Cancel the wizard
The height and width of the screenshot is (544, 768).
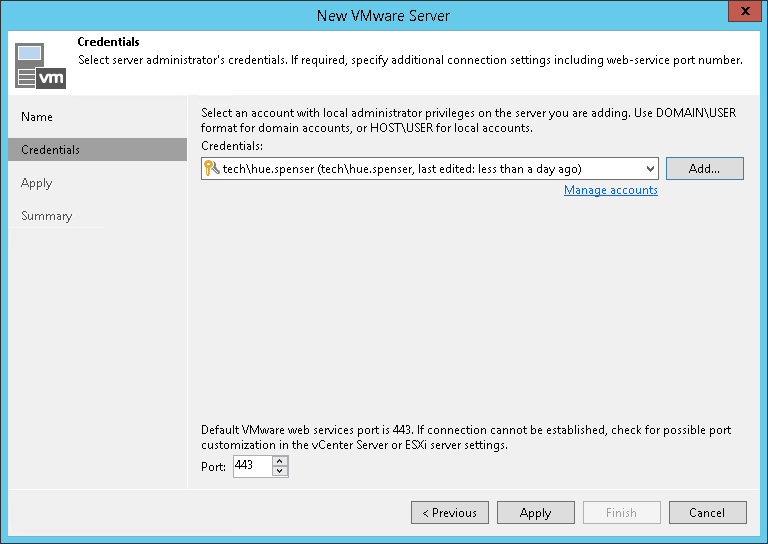pyautogui.click(x=707, y=513)
